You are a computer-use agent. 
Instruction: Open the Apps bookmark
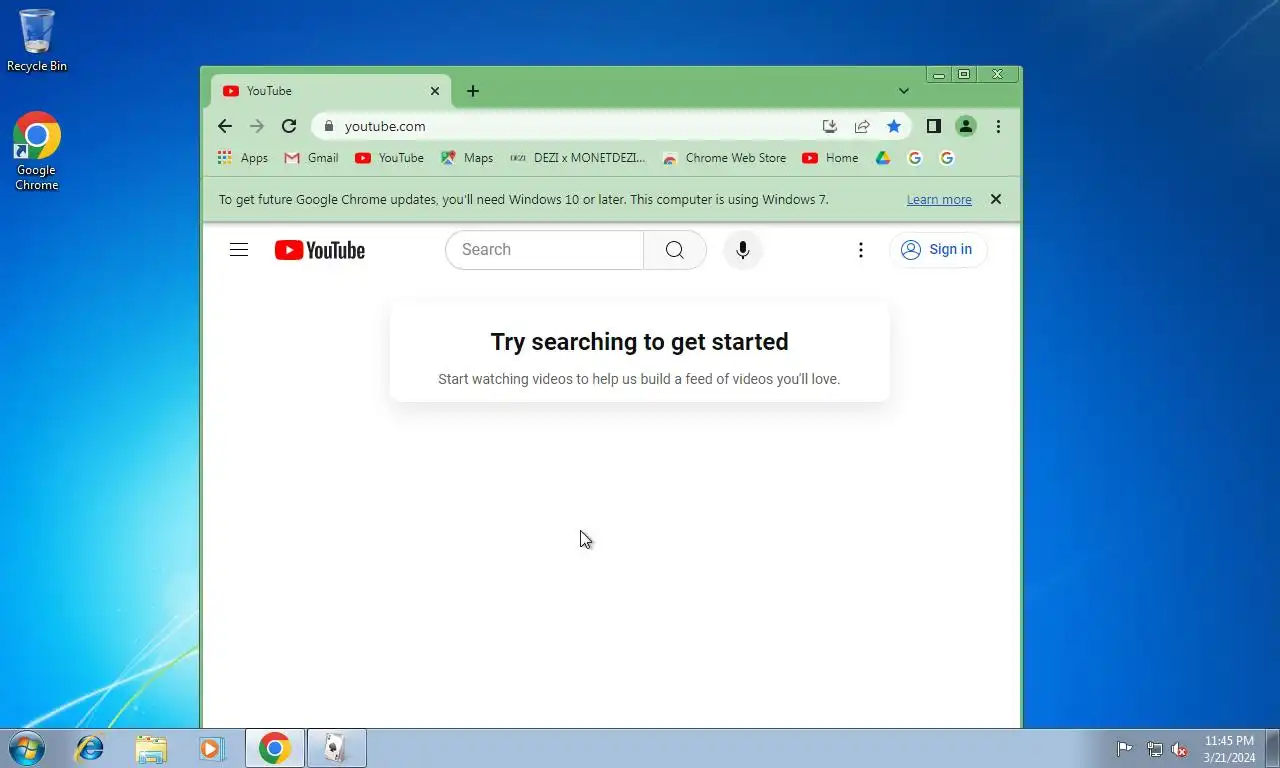243,158
